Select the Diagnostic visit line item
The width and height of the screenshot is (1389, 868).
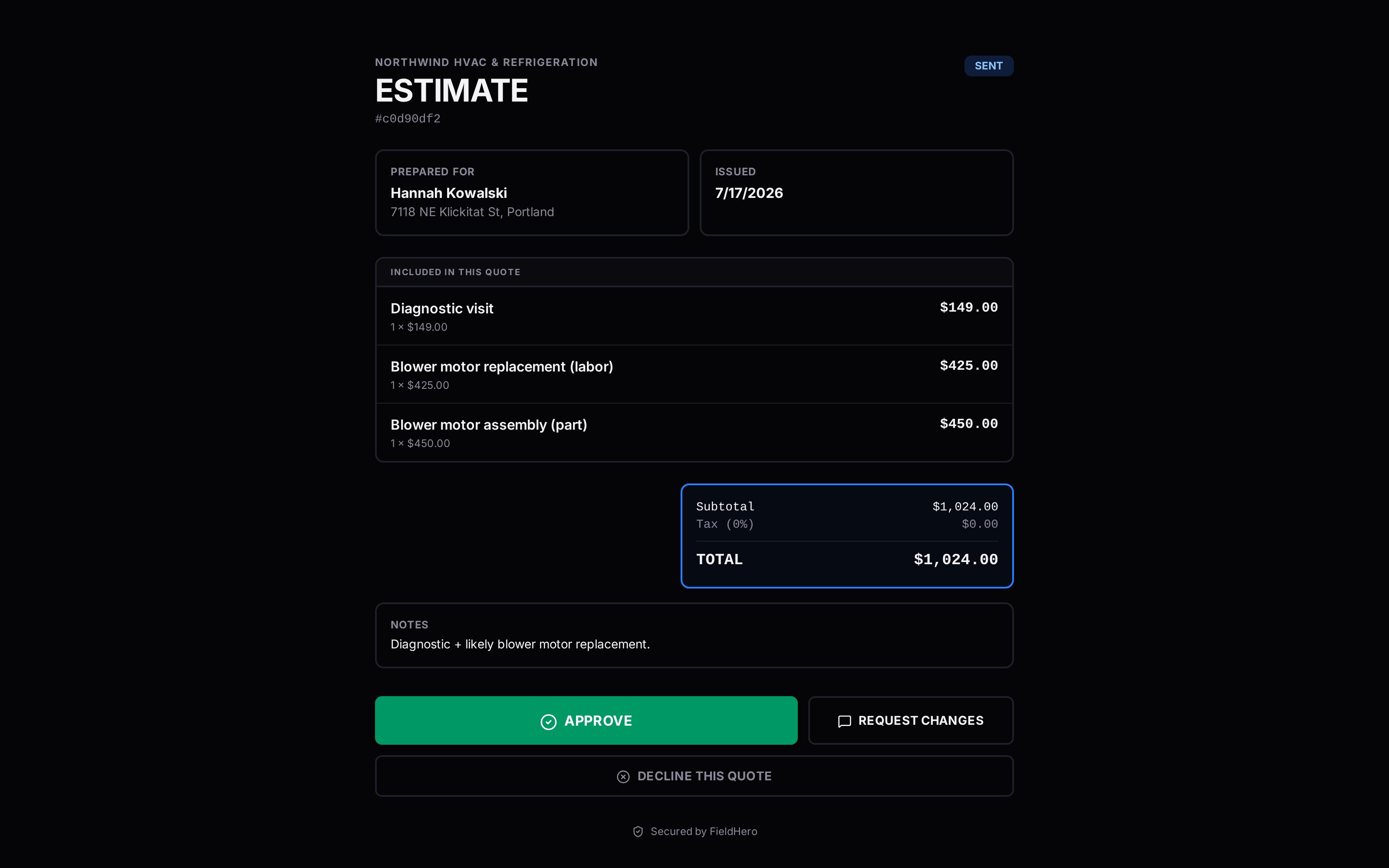tap(694, 316)
